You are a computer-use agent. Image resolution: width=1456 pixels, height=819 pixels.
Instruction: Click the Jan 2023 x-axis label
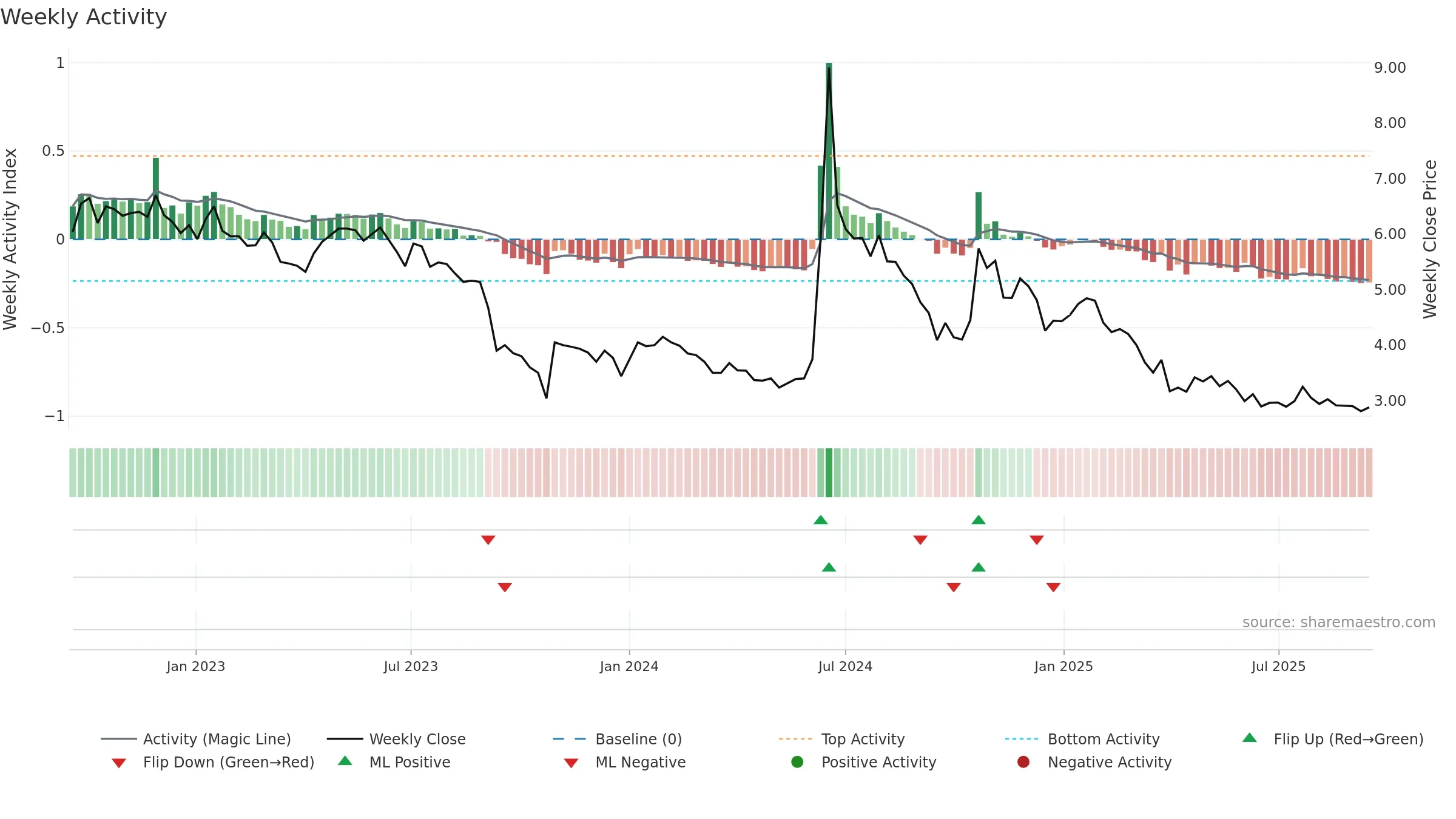pos(196,666)
